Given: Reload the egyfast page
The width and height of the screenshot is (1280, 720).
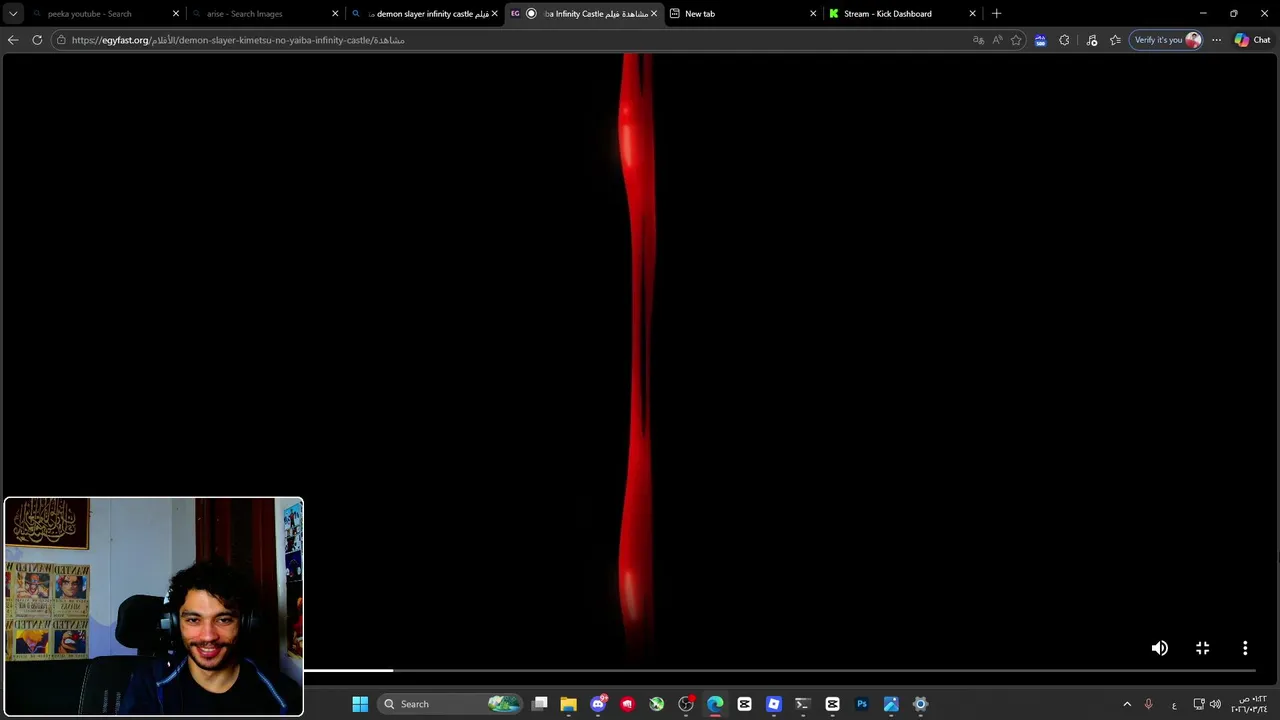Looking at the screenshot, I should click(x=37, y=40).
